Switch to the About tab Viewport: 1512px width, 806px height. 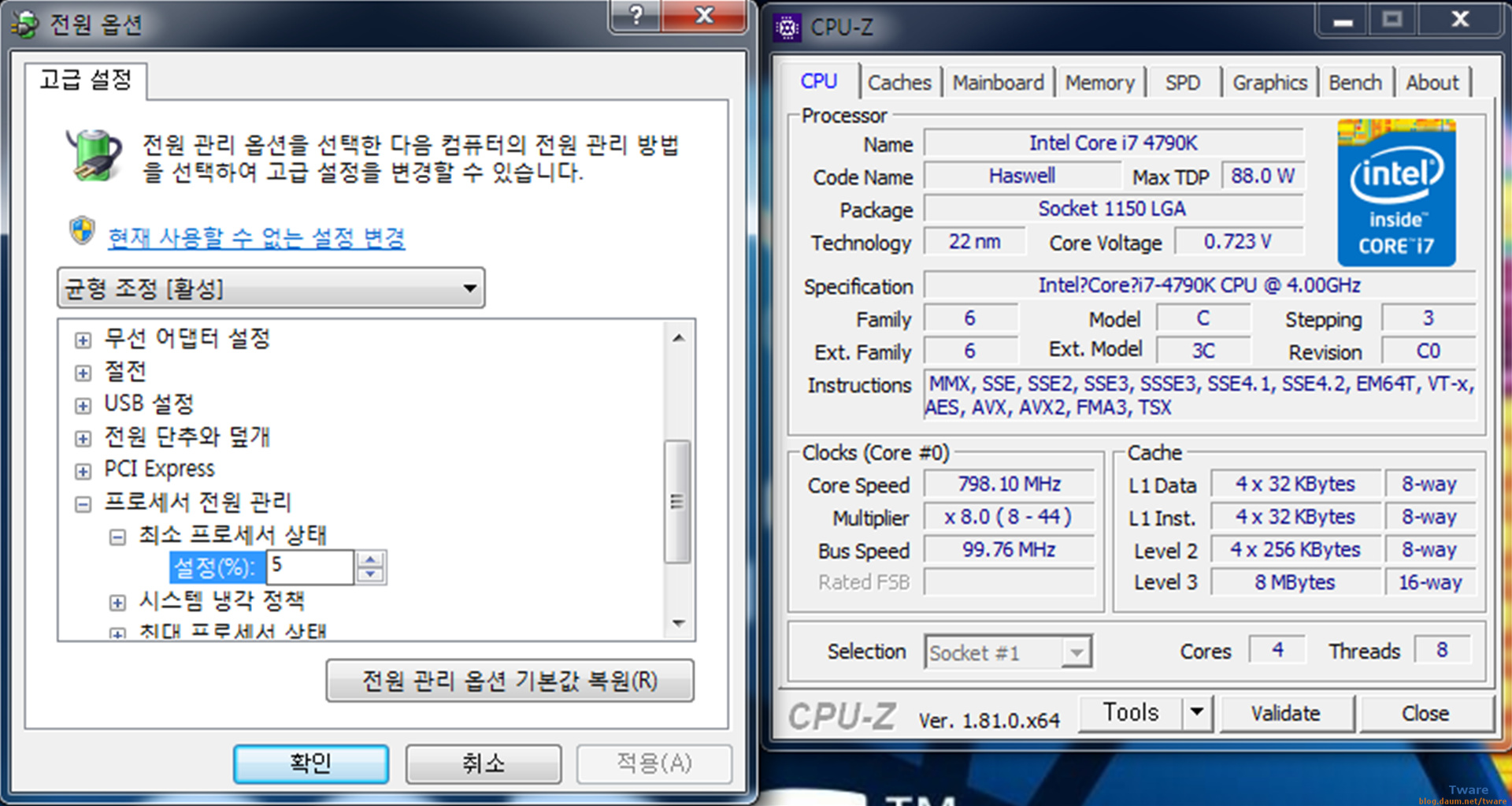(1432, 83)
